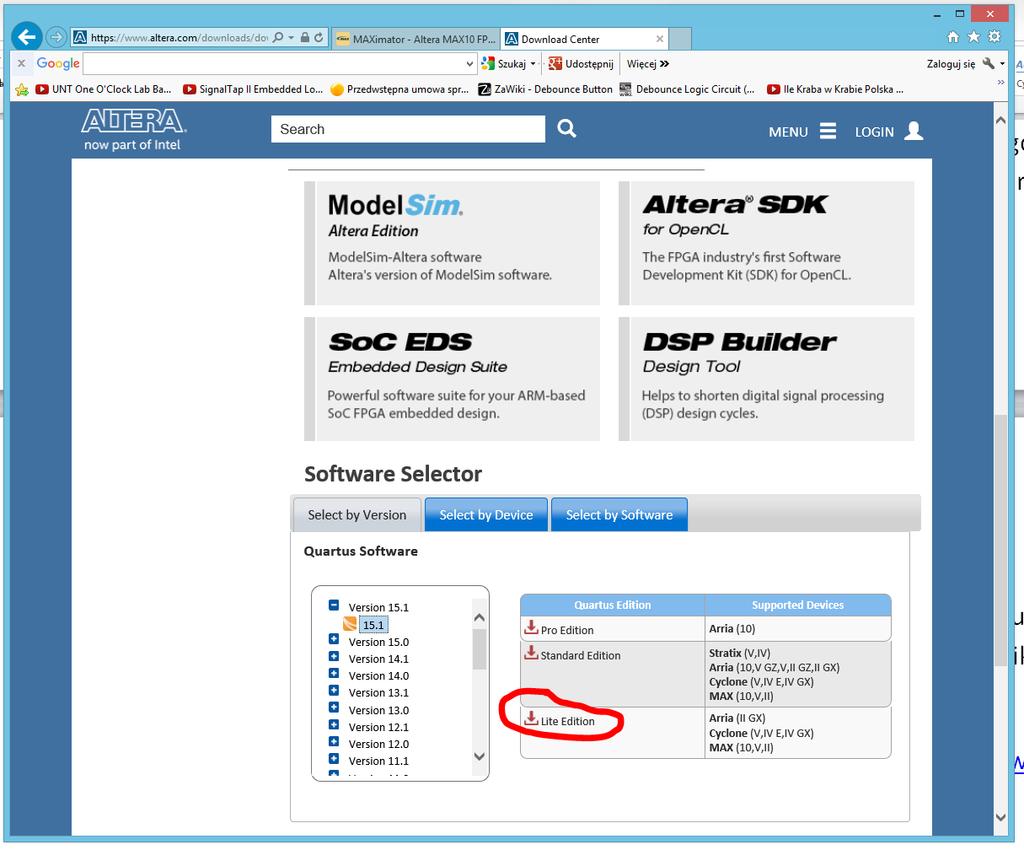The height and width of the screenshot is (850, 1024).
Task: Go back using the browser back arrow
Action: (27, 37)
